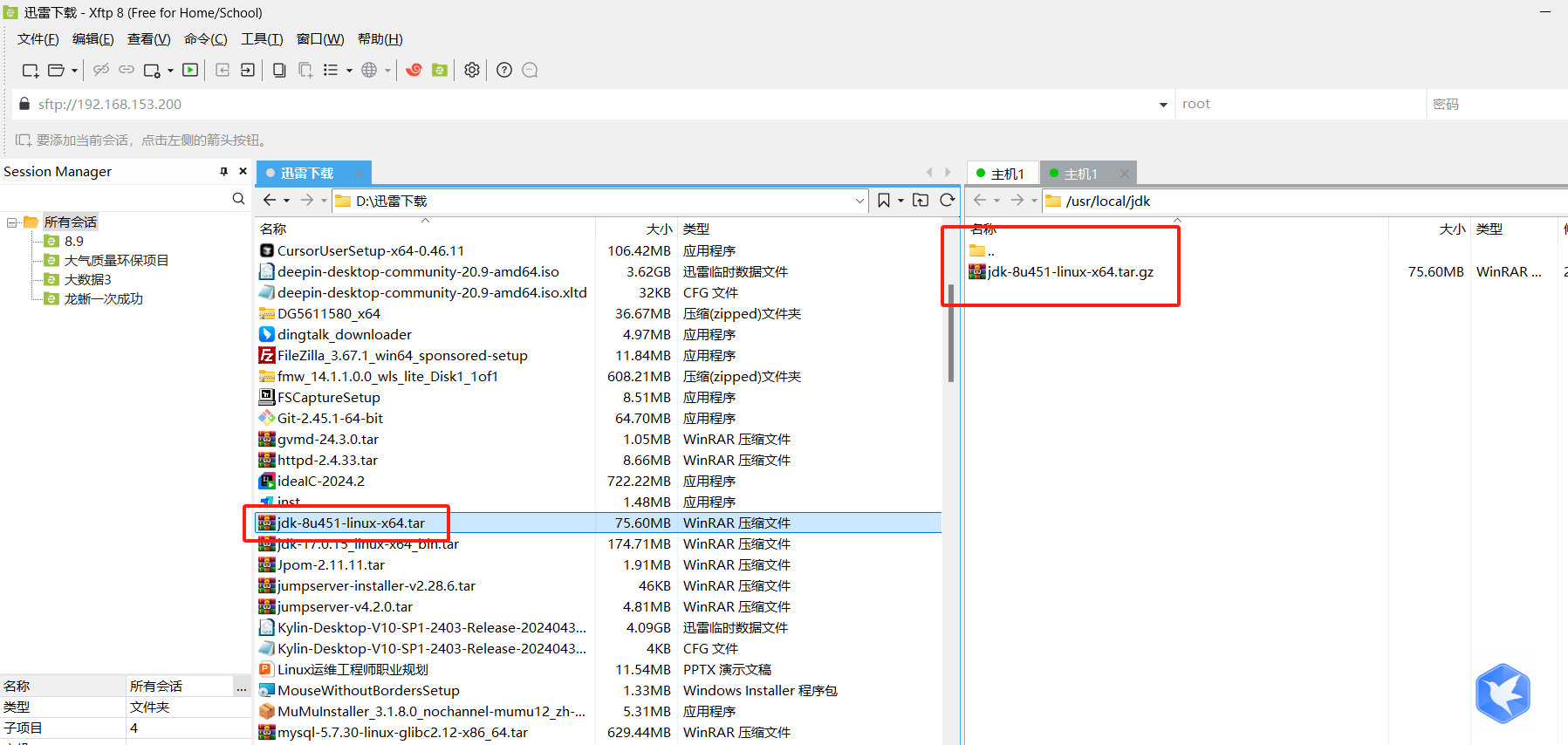This screenshot has height=745, width=1568.
Task: Collapse the 所有会话 tree node
Action: (12, 222)
